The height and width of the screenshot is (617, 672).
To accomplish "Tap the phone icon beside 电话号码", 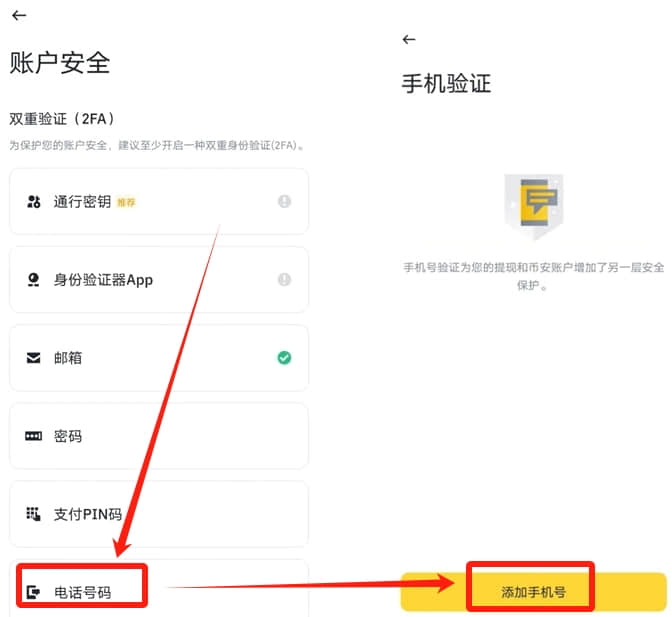I will pyautogui.click(x=33, y=592).
